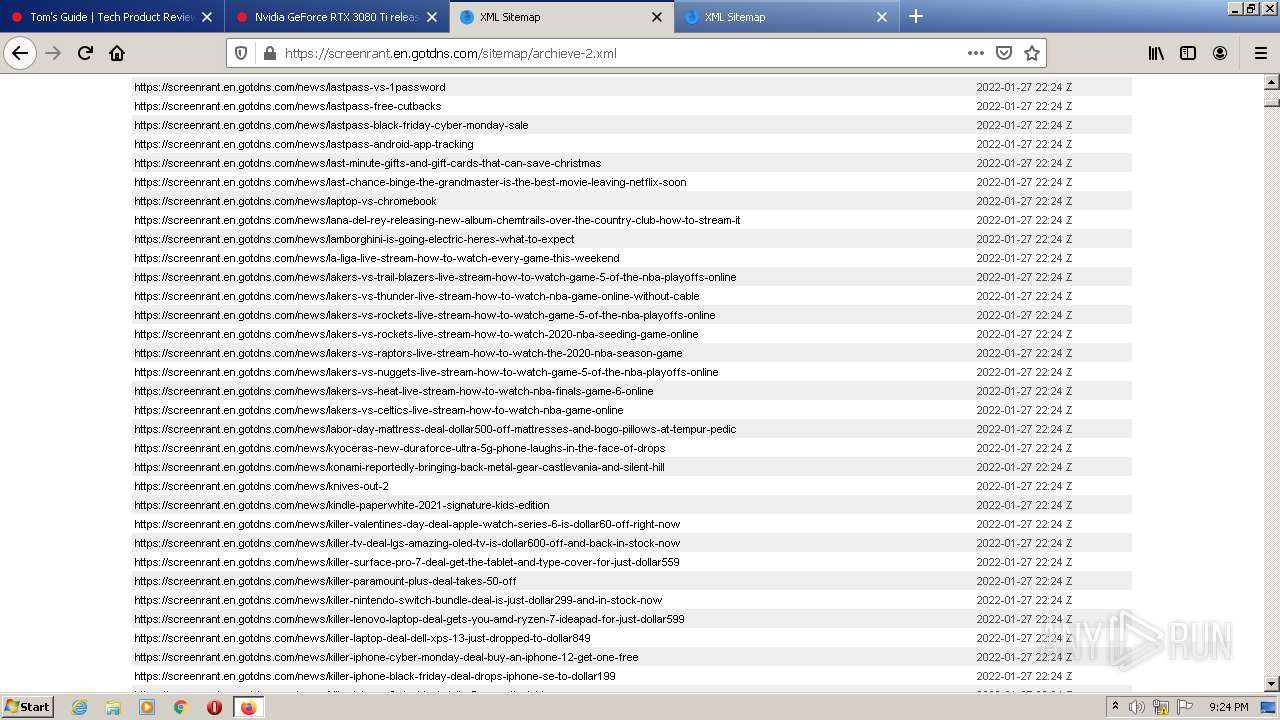This screenshot has width=1280, height=720.
Task: Open the Action Center flag icon
Action: (x=1185, y=707)
